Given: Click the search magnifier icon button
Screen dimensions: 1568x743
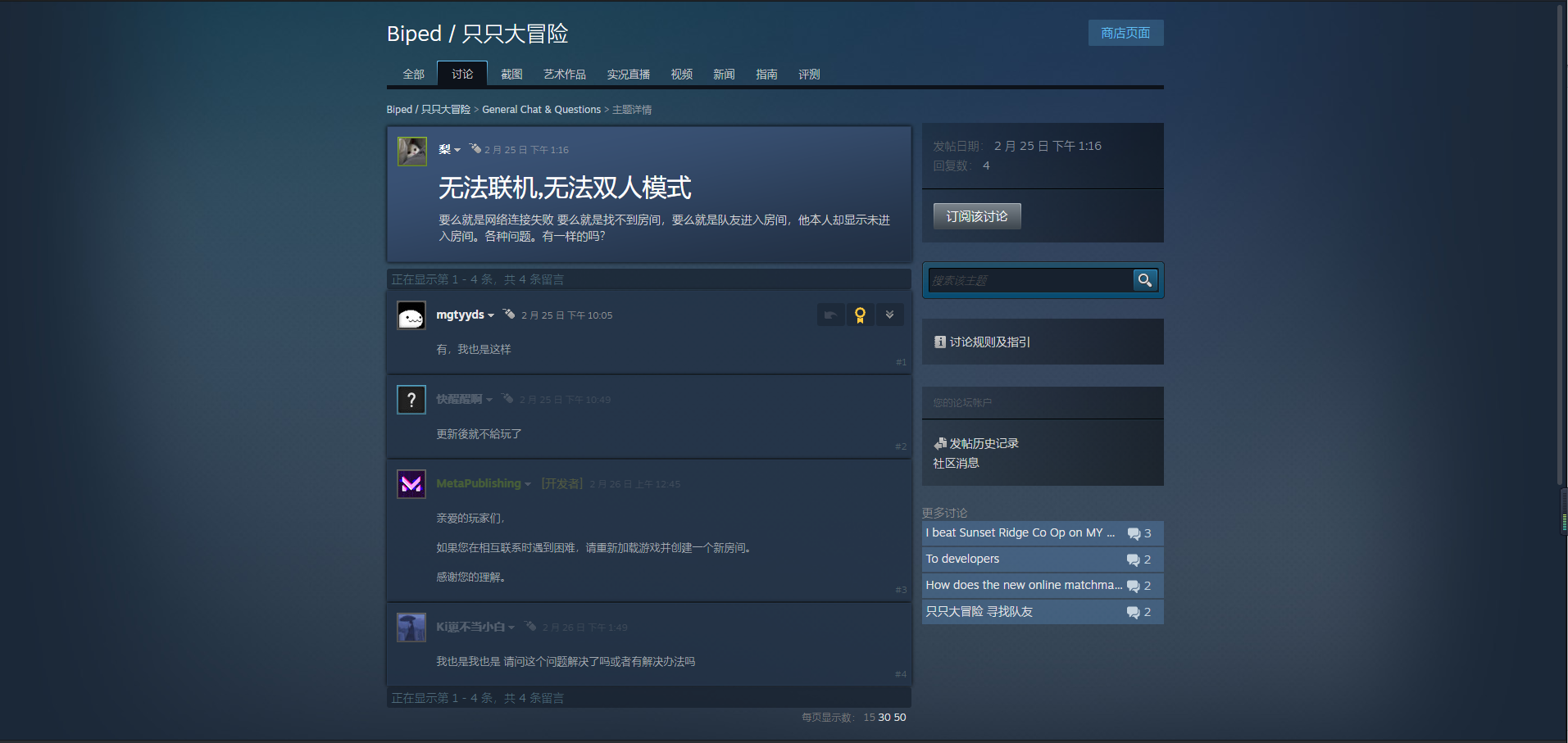Looking at the screenshot, I should click(x=1145, y=280).
